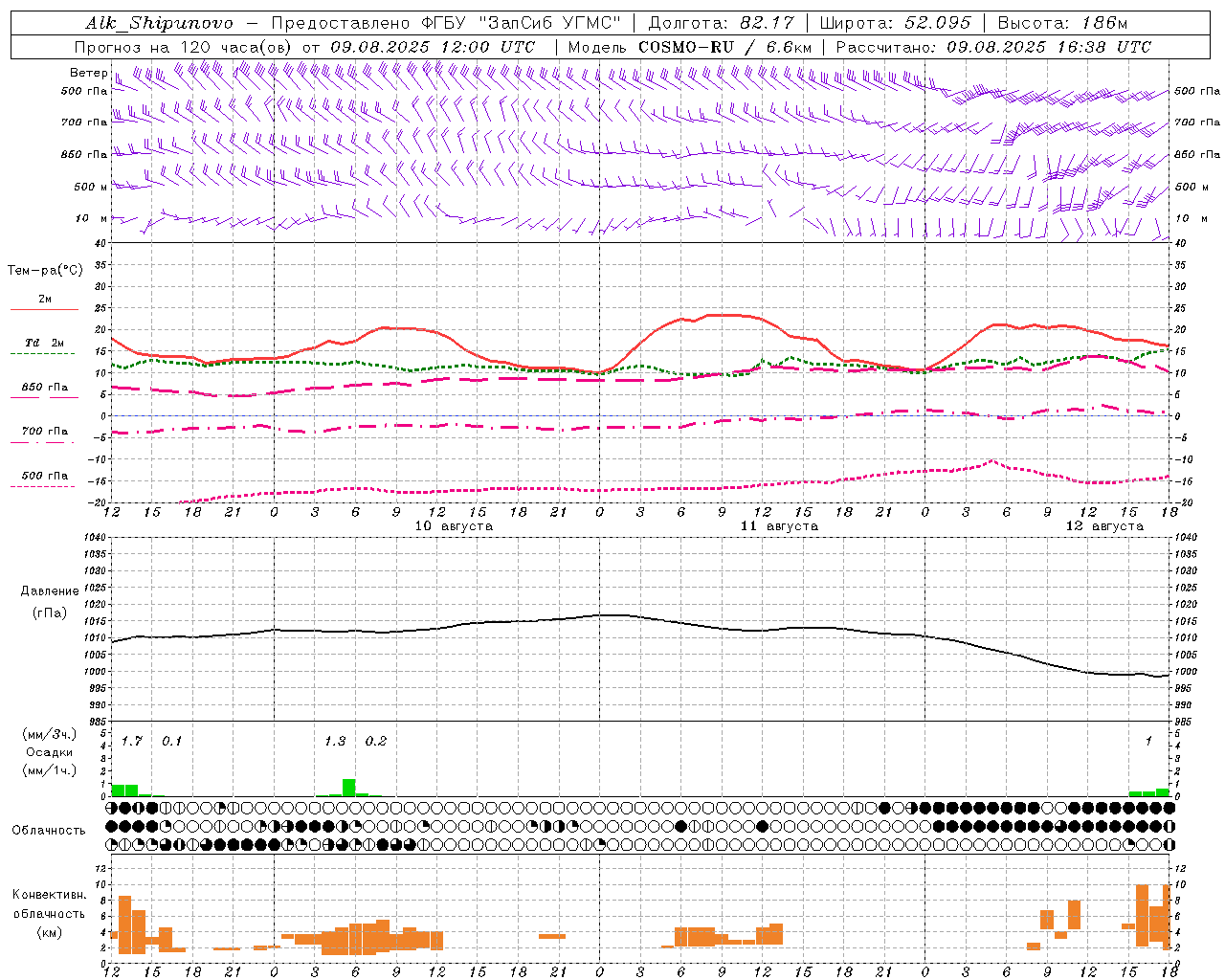Click the '2м' temperature legend entry
Image resolution: width=1225 pixels, height=980 pixels.
(x=45, y=300)
